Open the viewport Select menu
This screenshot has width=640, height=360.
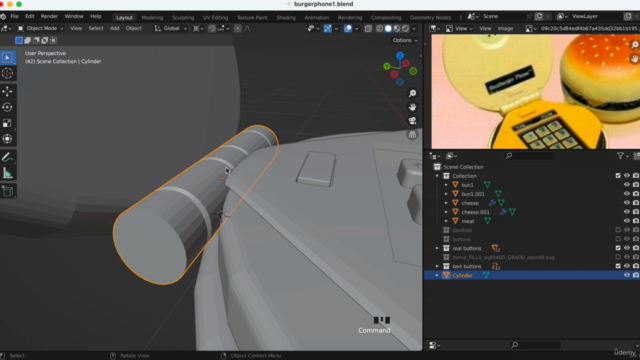point(96,29)
